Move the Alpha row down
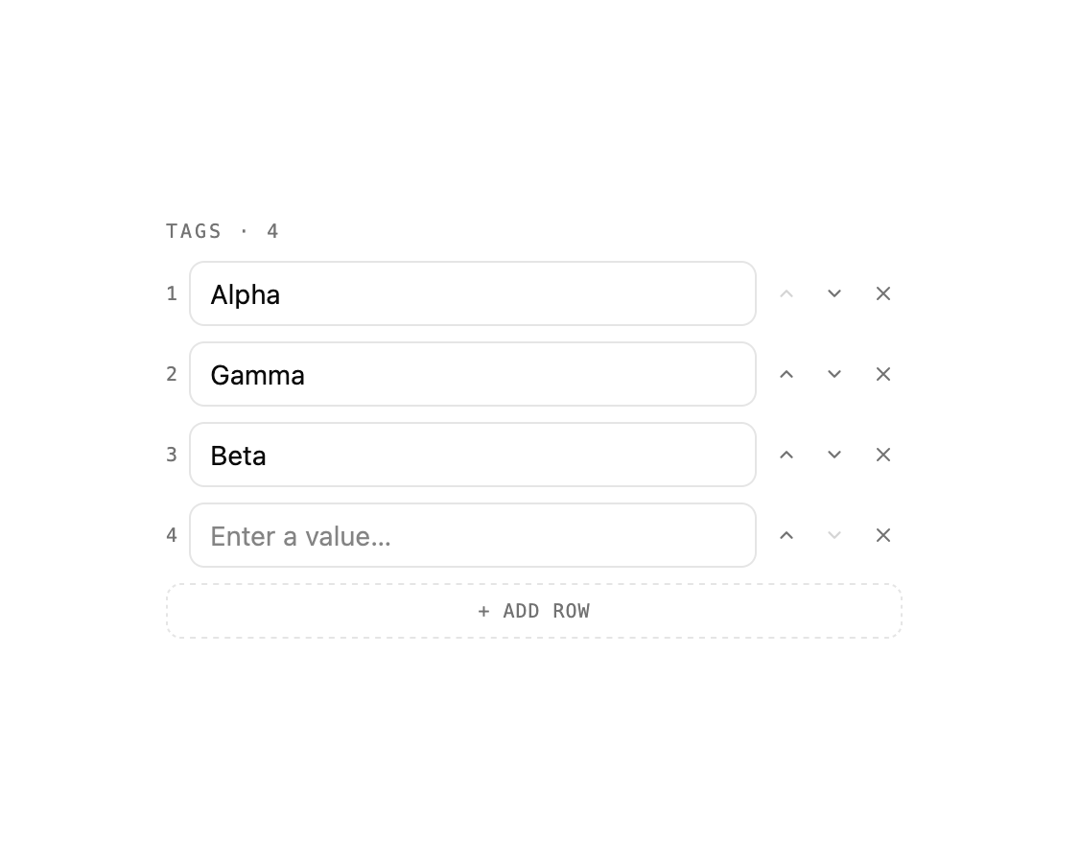The height and width of the screenshot is (842, 1080). (834, 294)
